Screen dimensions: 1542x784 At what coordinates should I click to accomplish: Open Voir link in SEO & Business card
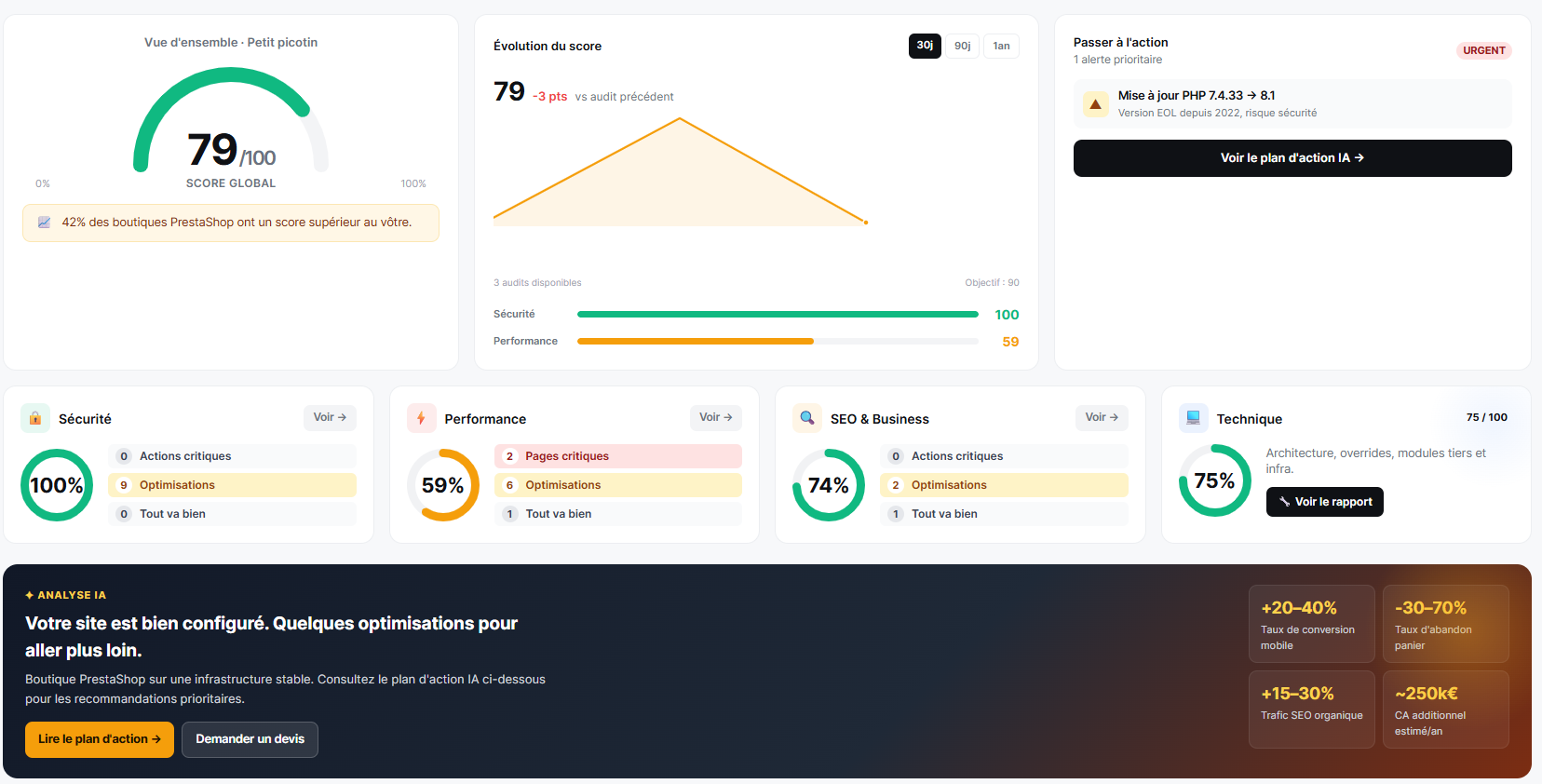point(1102,417)
